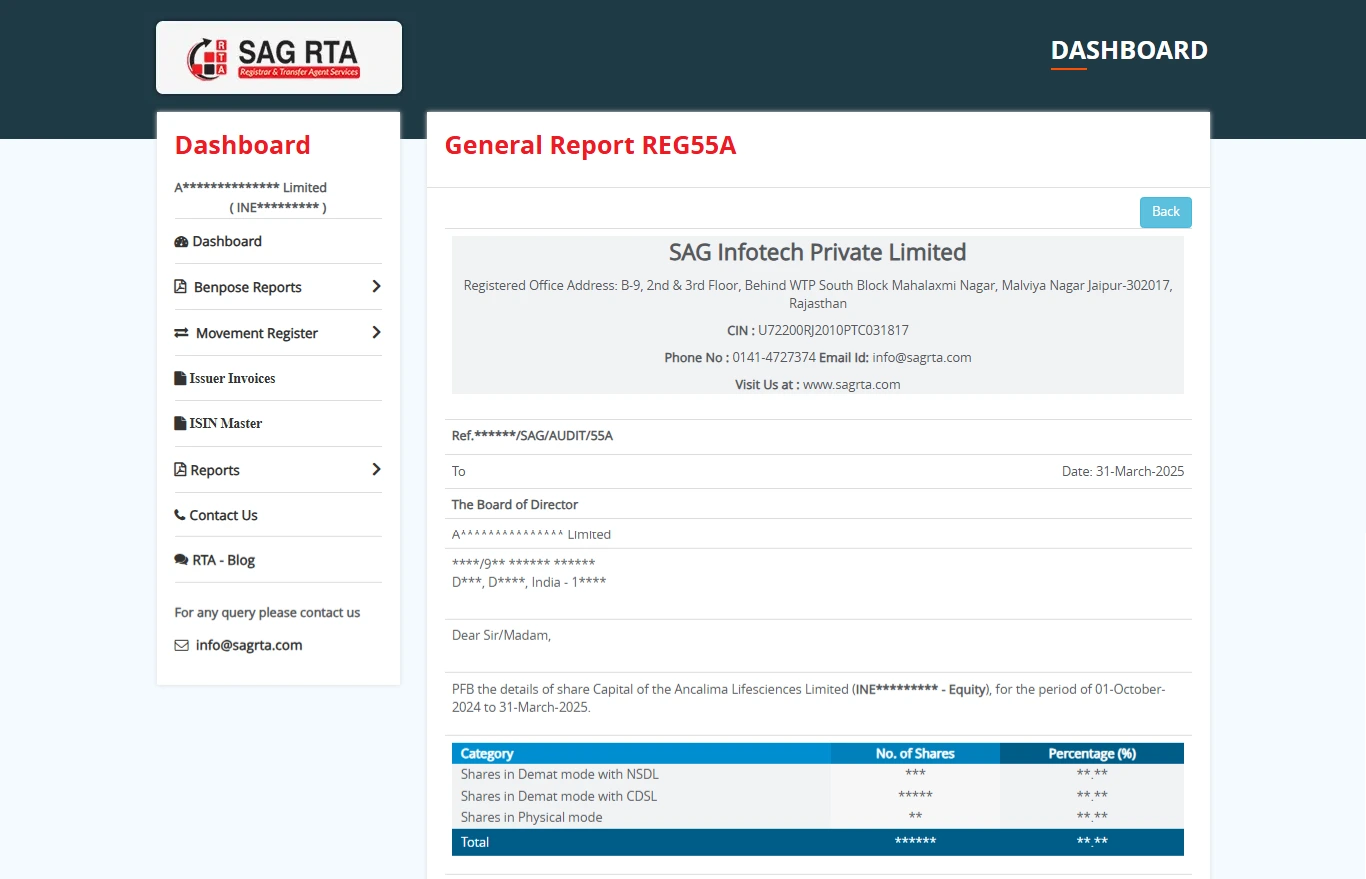Select Issuer Invoices from sidebar menu
Image resolution: width=1366 pixels, height=879 pixels.
(x=232, y=379)
